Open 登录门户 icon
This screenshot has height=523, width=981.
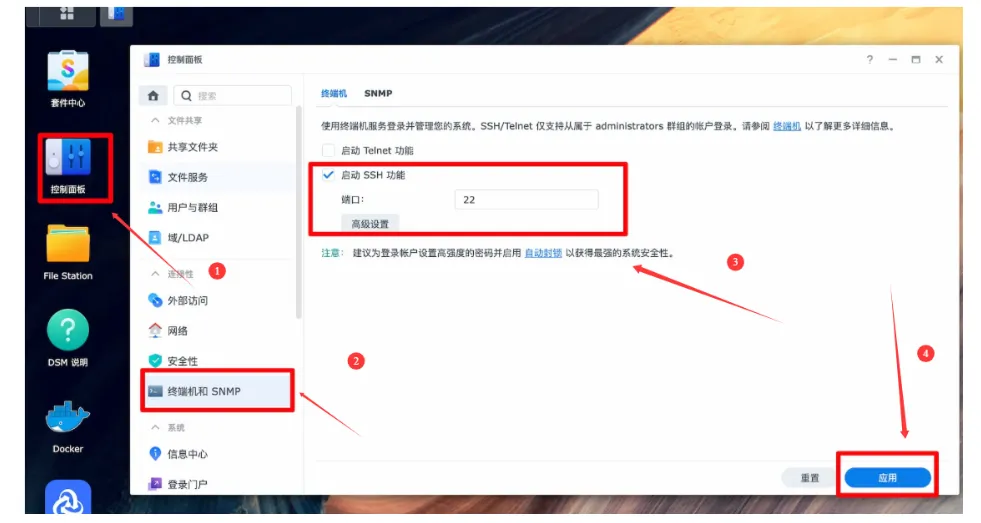tap(155, 484)
